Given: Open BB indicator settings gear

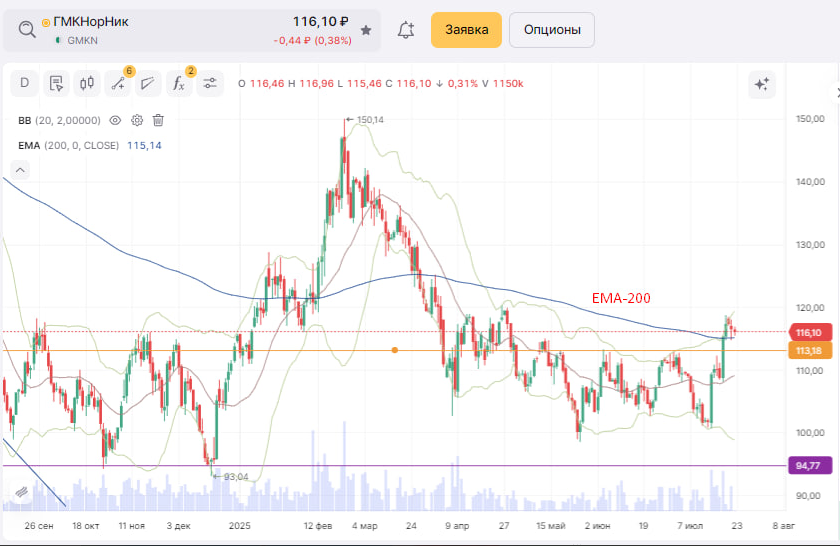Looking at the screenshot, I should click(x=137, y=120).
